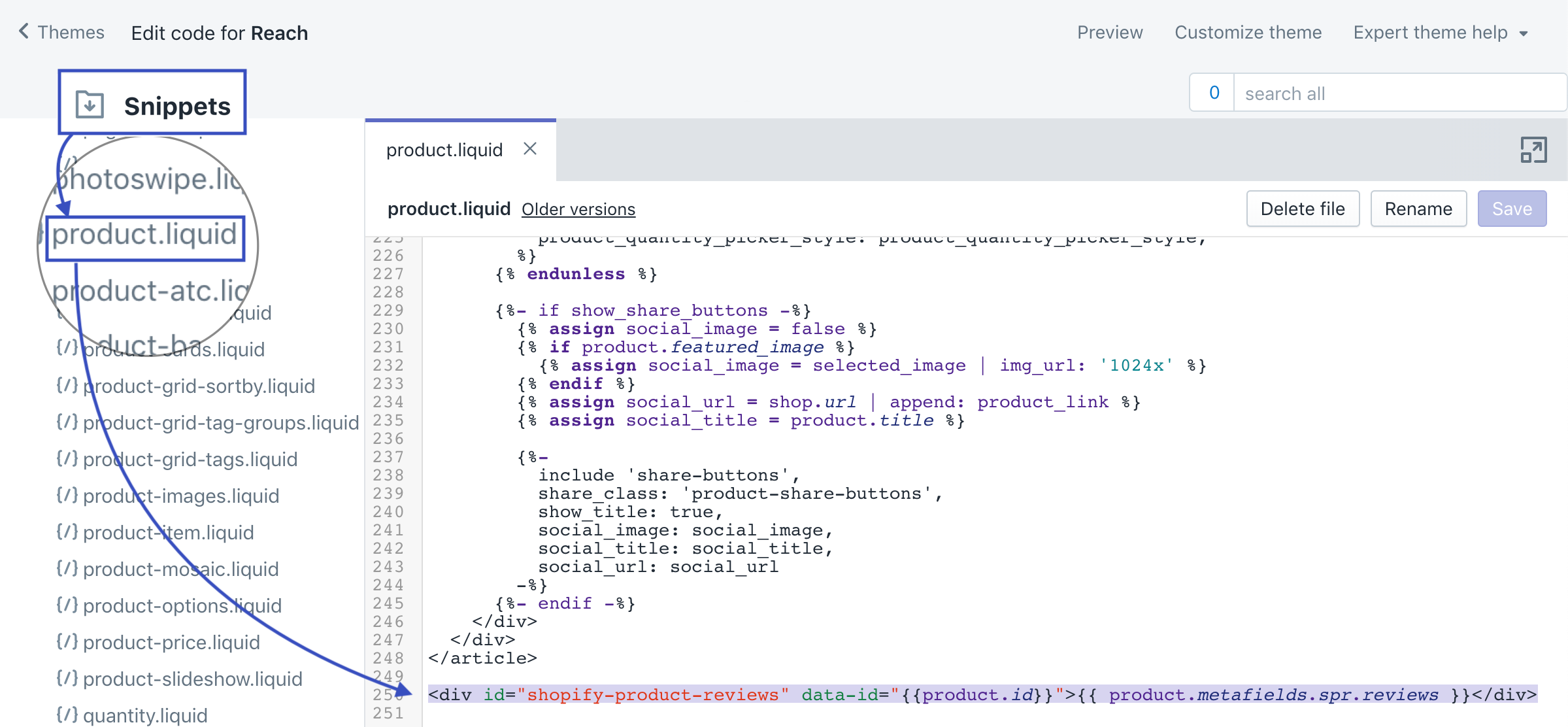Open product-grid-tag-groups.liquid snippet
The width and height of the screenshot is (1568, 727).
click(221, 422)
